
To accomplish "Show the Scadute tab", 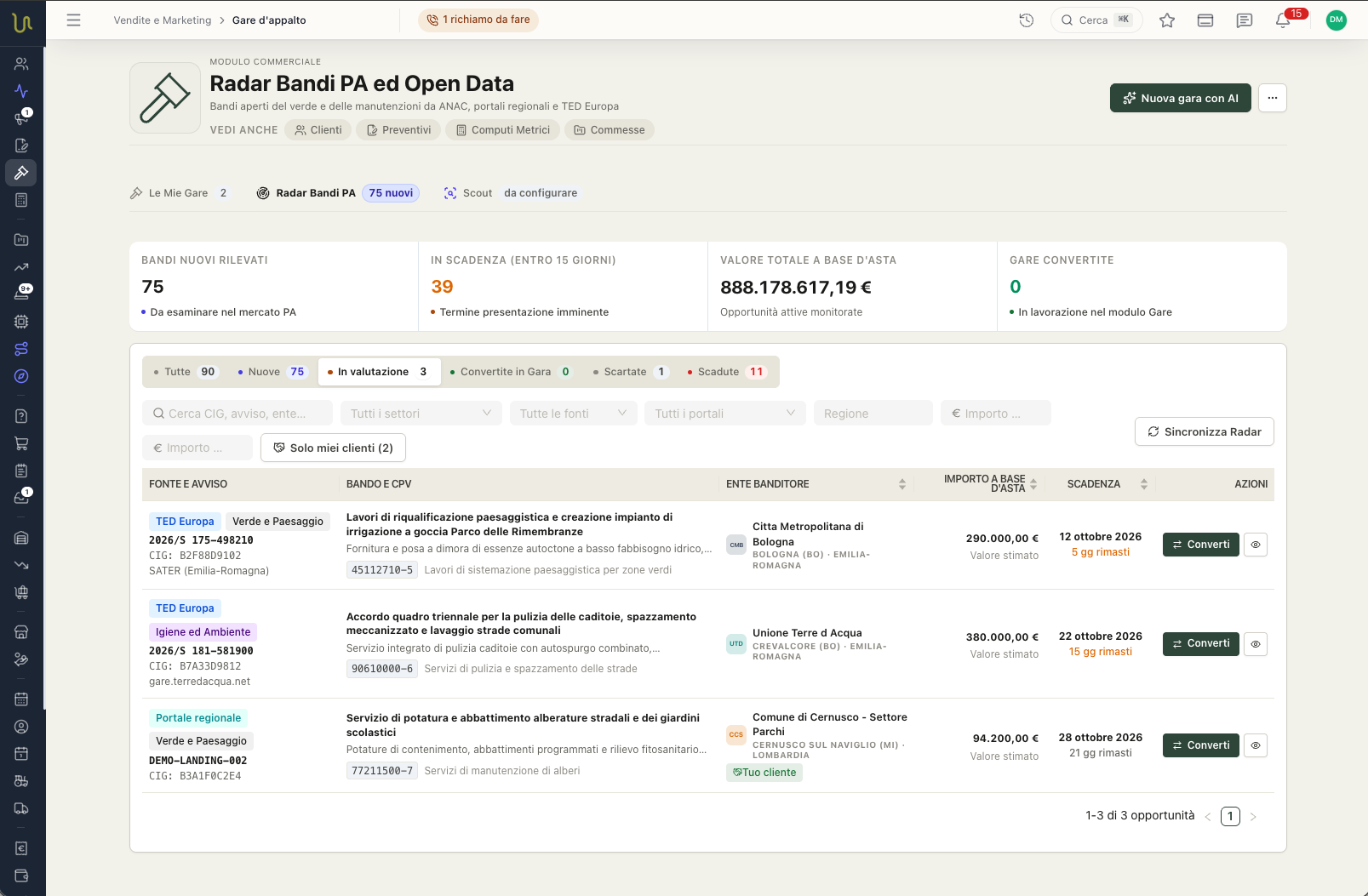I will point(728,372).
